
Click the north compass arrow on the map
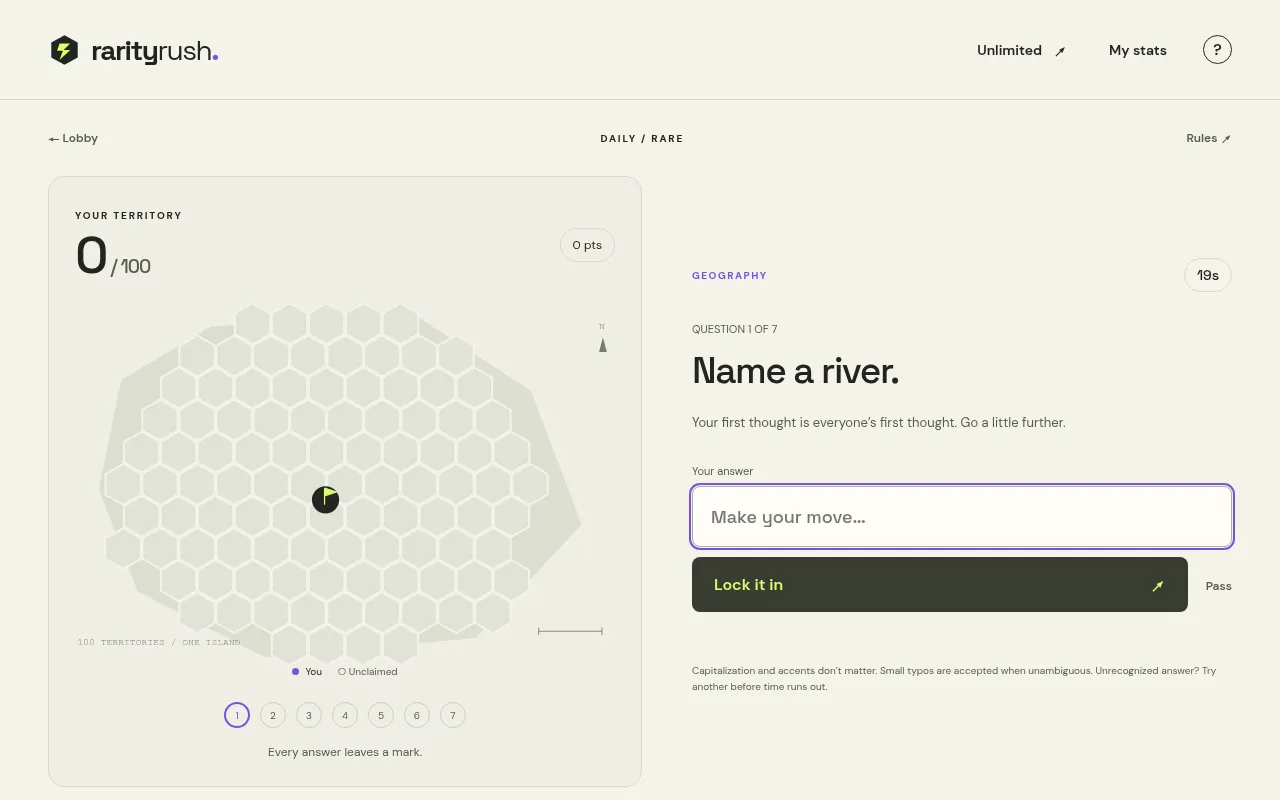[603, 344]
